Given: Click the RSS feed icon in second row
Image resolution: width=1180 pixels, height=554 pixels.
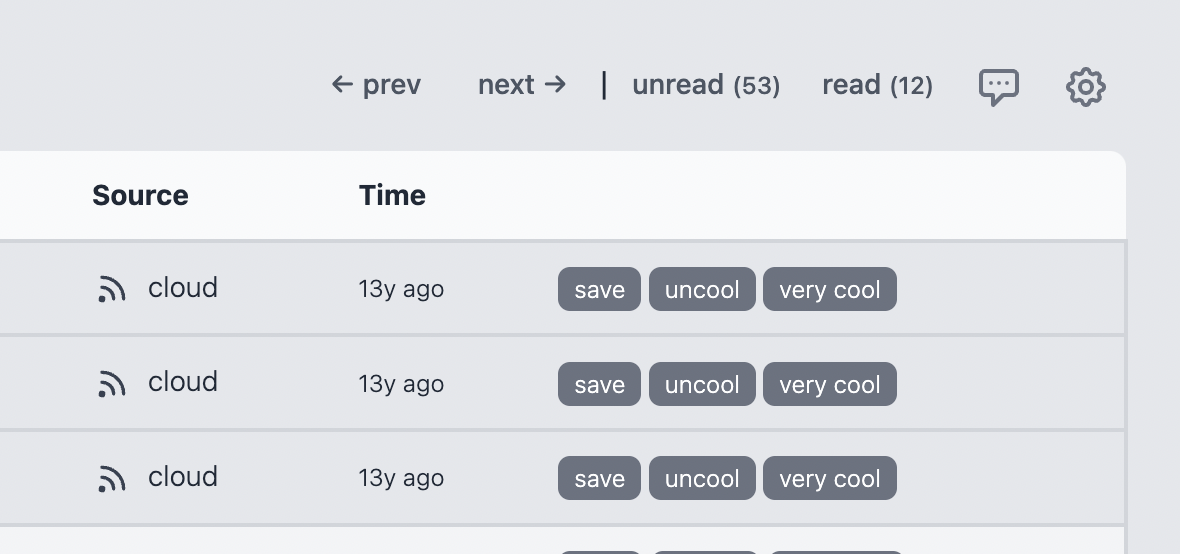Looking at the screenshot, I should 111,384.
